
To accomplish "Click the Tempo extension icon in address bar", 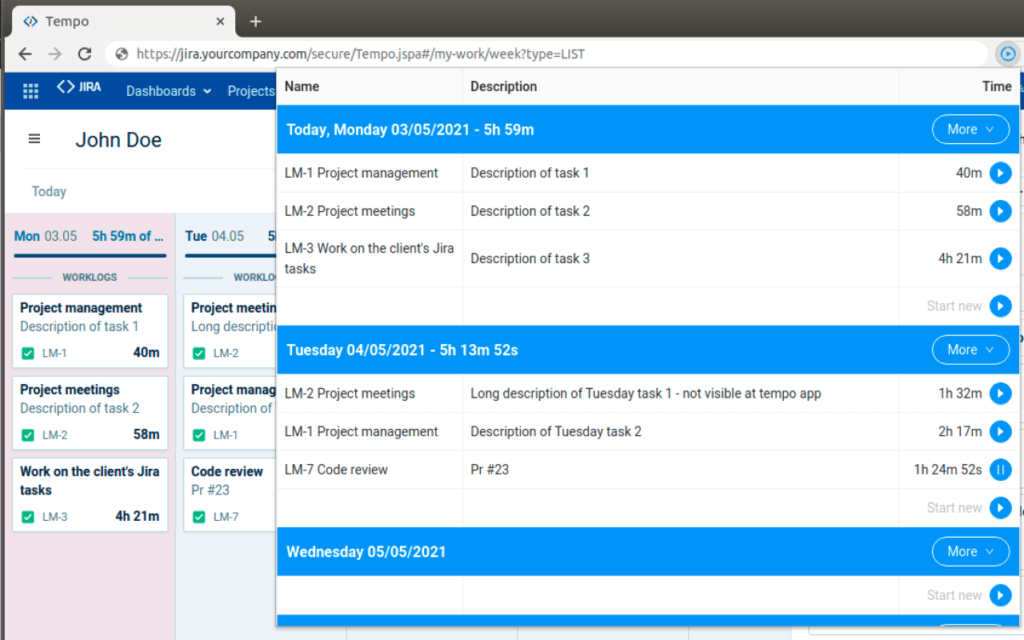I will click(x=1007, y=54).
